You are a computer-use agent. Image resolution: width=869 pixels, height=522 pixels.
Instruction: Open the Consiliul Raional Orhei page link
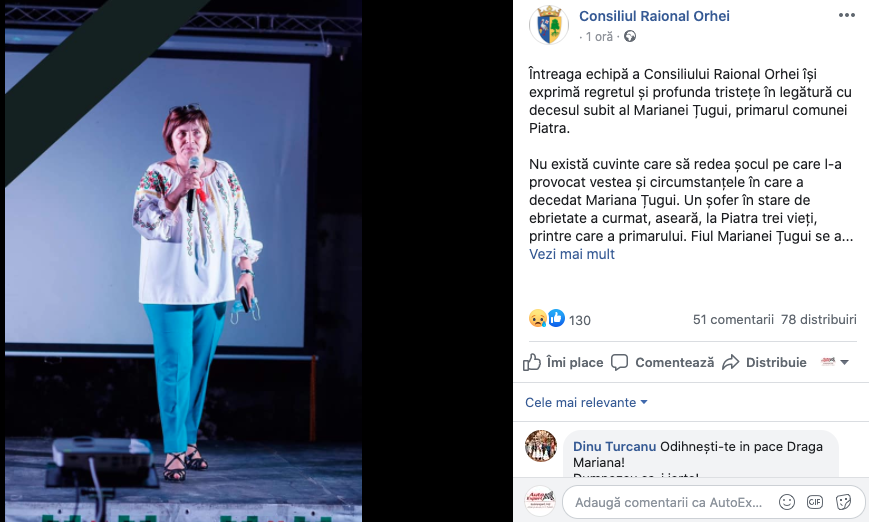tap(654, 16)
